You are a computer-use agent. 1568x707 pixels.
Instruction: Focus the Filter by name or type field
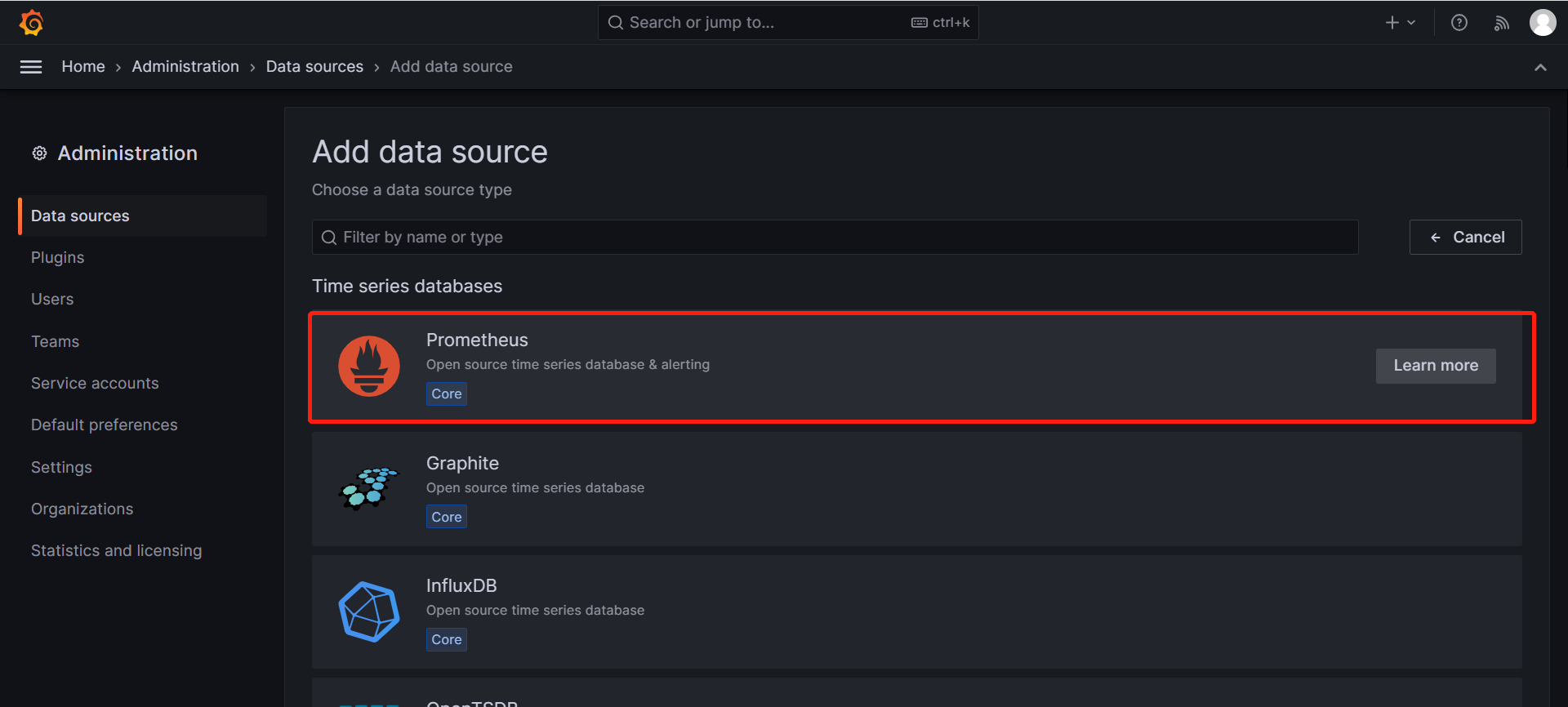point(835,237)
